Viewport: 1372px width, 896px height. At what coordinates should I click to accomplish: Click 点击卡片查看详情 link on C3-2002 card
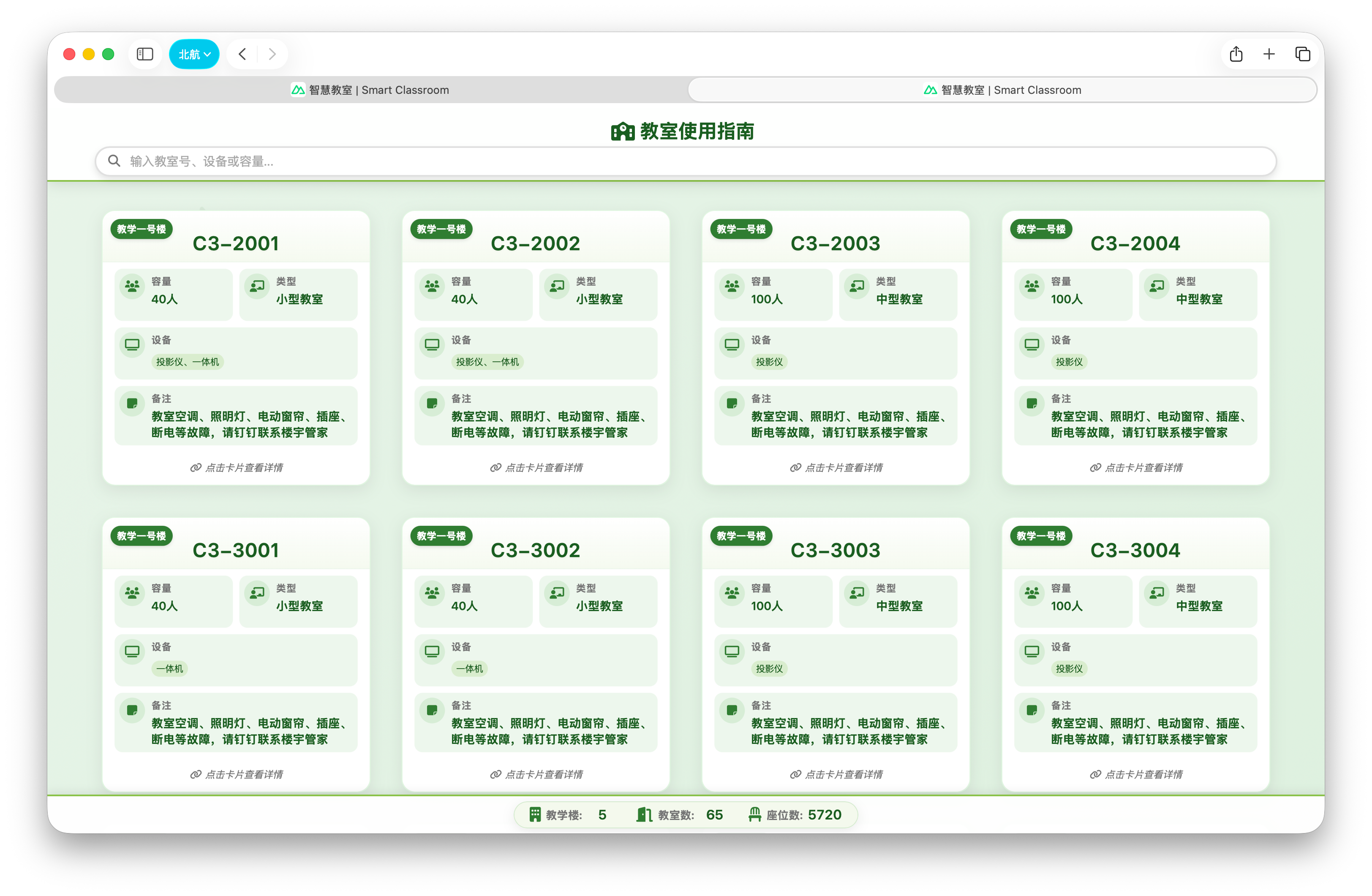point(537,467)
